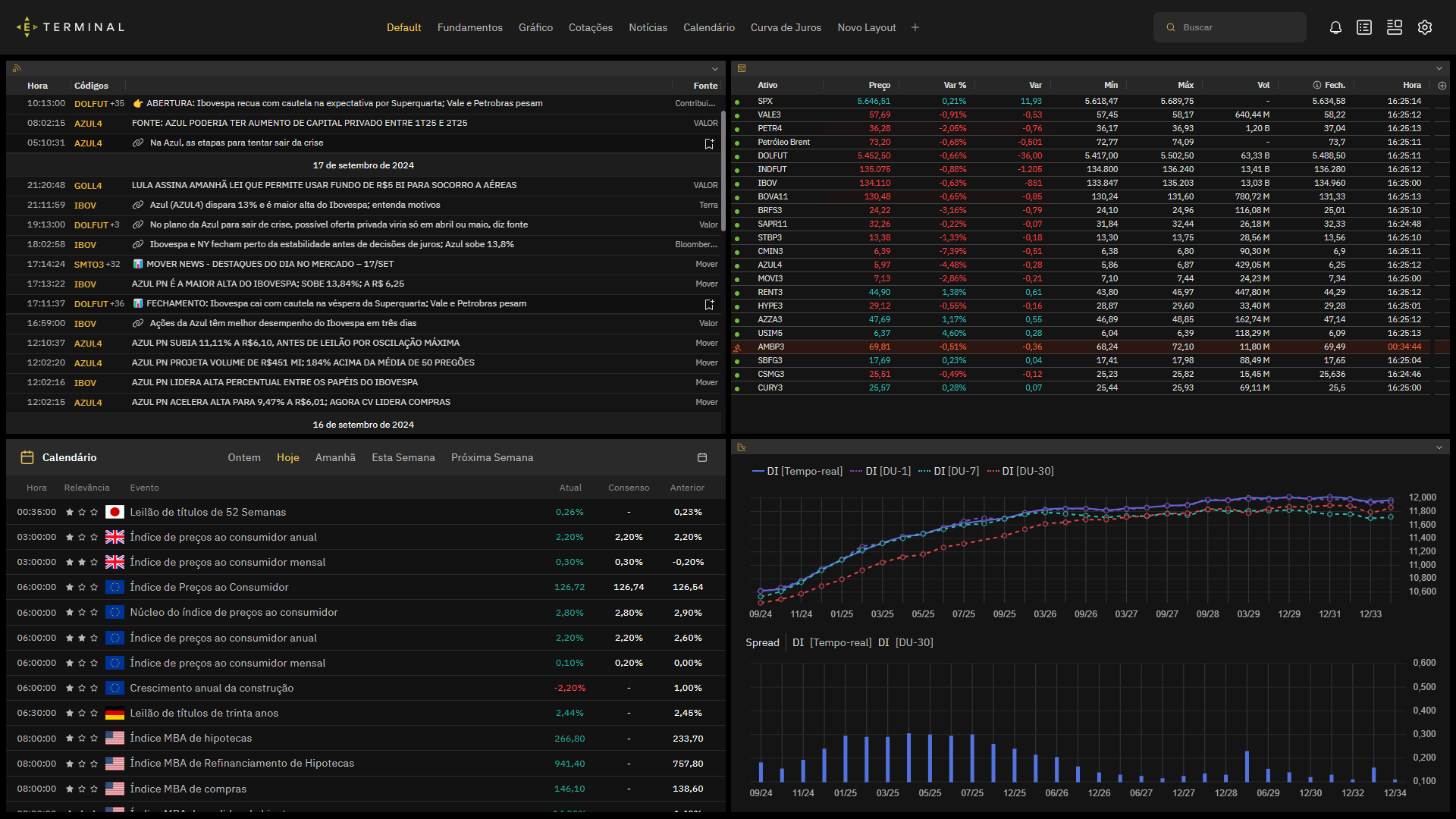Sort quotes by Var % column header
The width and height of the screenshot is (1456, 819).
(955, 86)
